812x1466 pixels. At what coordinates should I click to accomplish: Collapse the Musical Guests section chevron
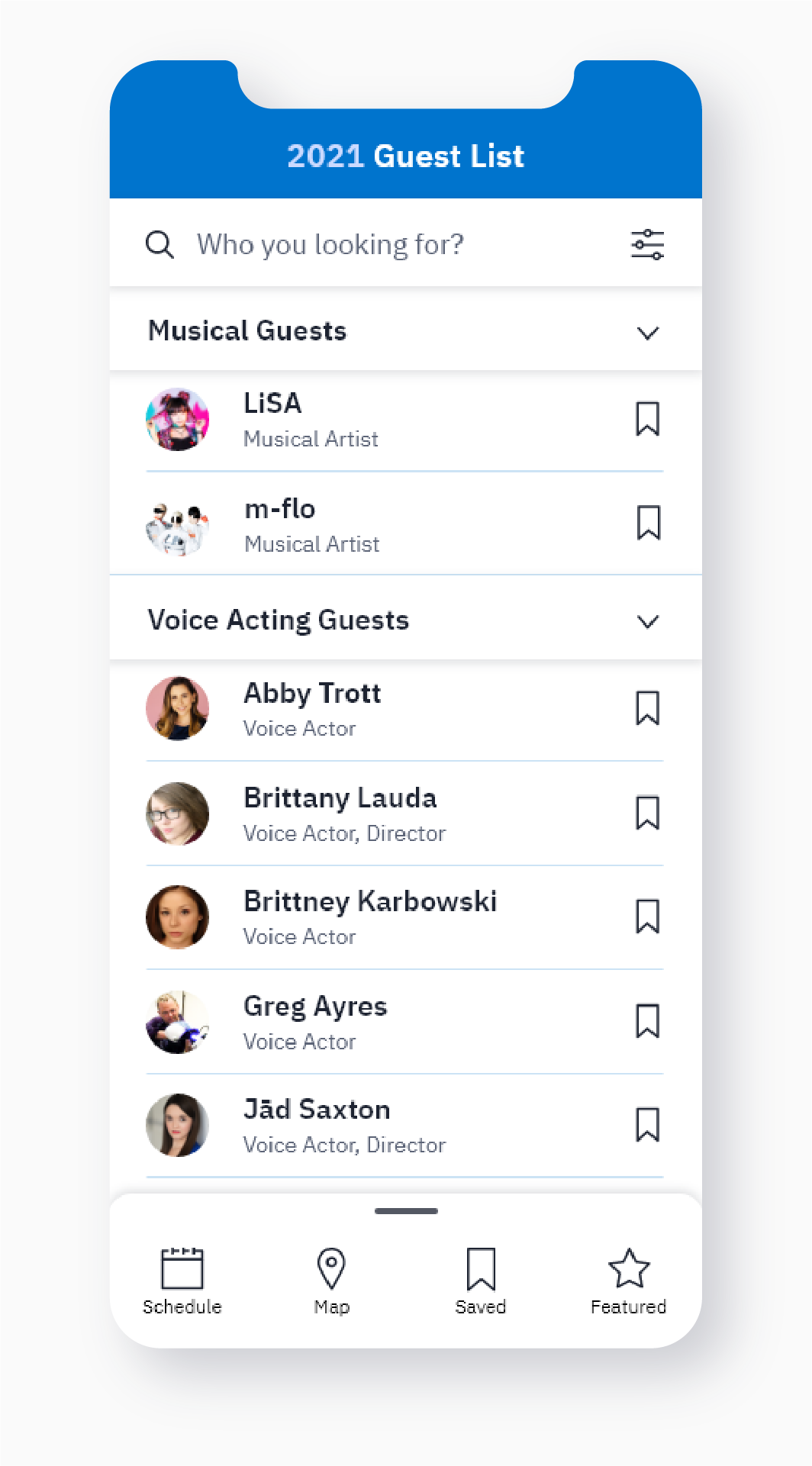[648, 333]
